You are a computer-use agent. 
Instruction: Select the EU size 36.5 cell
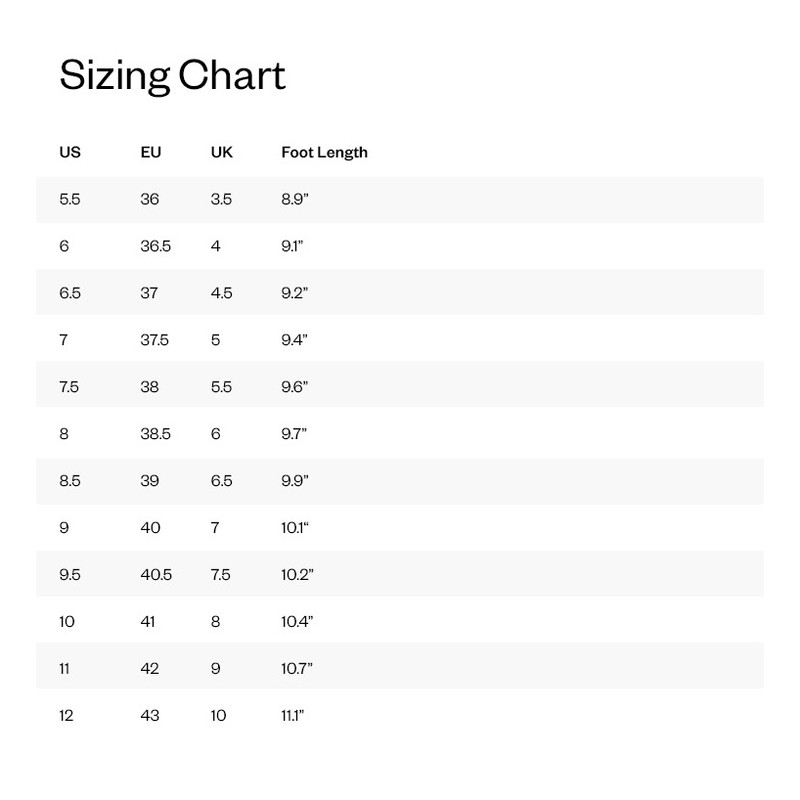[155, 246]
